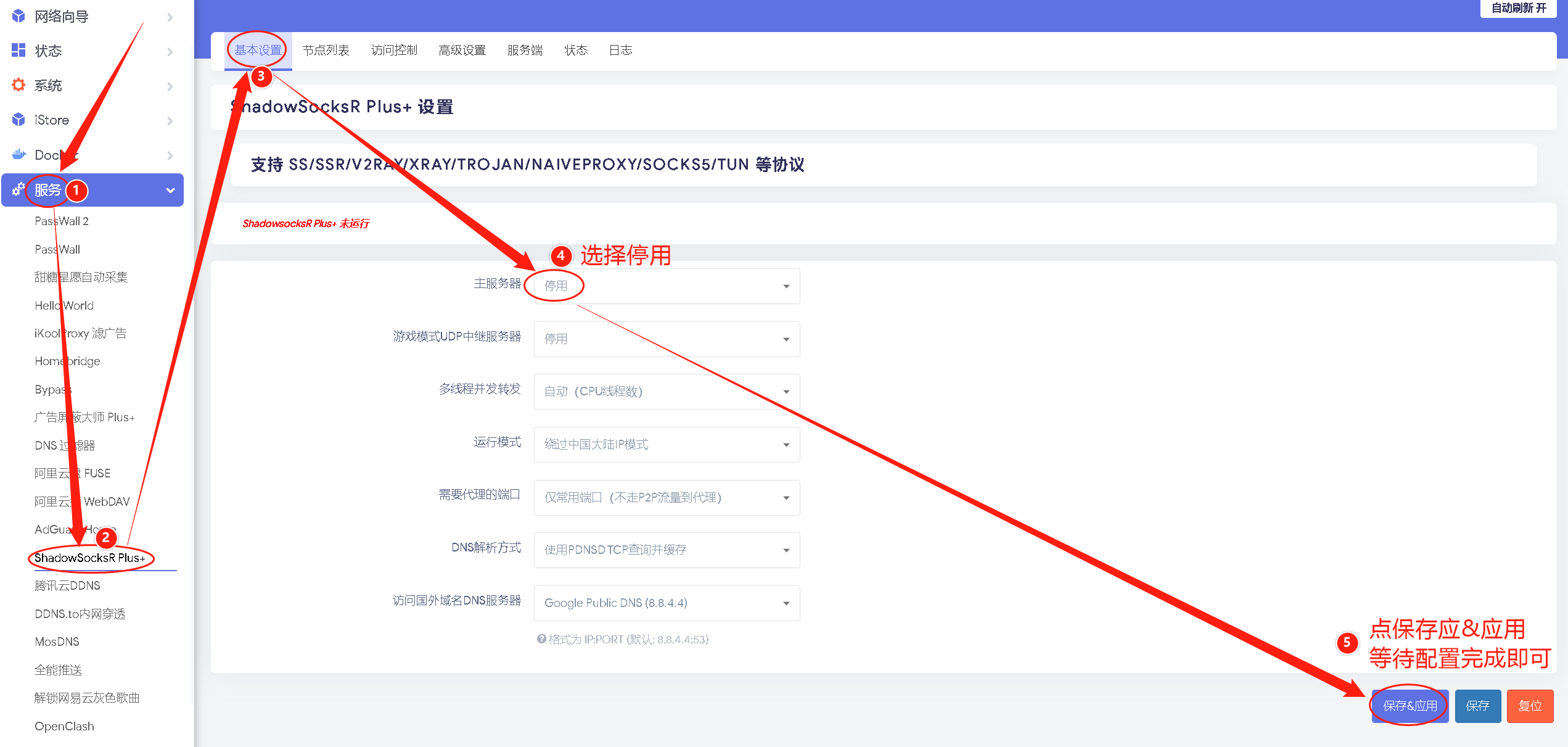The image size is (1568, 747).
Task: Switch to the 高级设置 tab
Action: coord(462,51)
